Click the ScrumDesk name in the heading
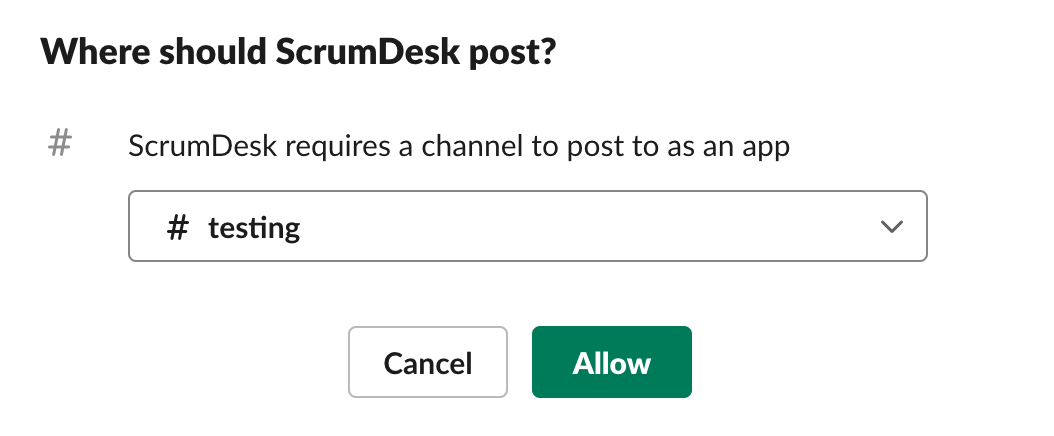 [368, 52]
